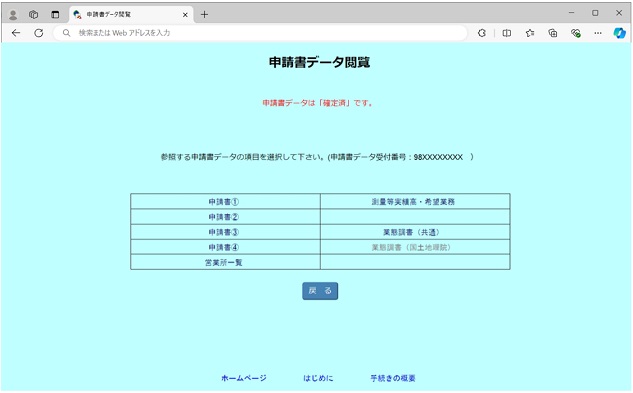The height and width of the screenshot is (393, 633).
Task: Open split screen view icon
Action: [x=507, y=33]
